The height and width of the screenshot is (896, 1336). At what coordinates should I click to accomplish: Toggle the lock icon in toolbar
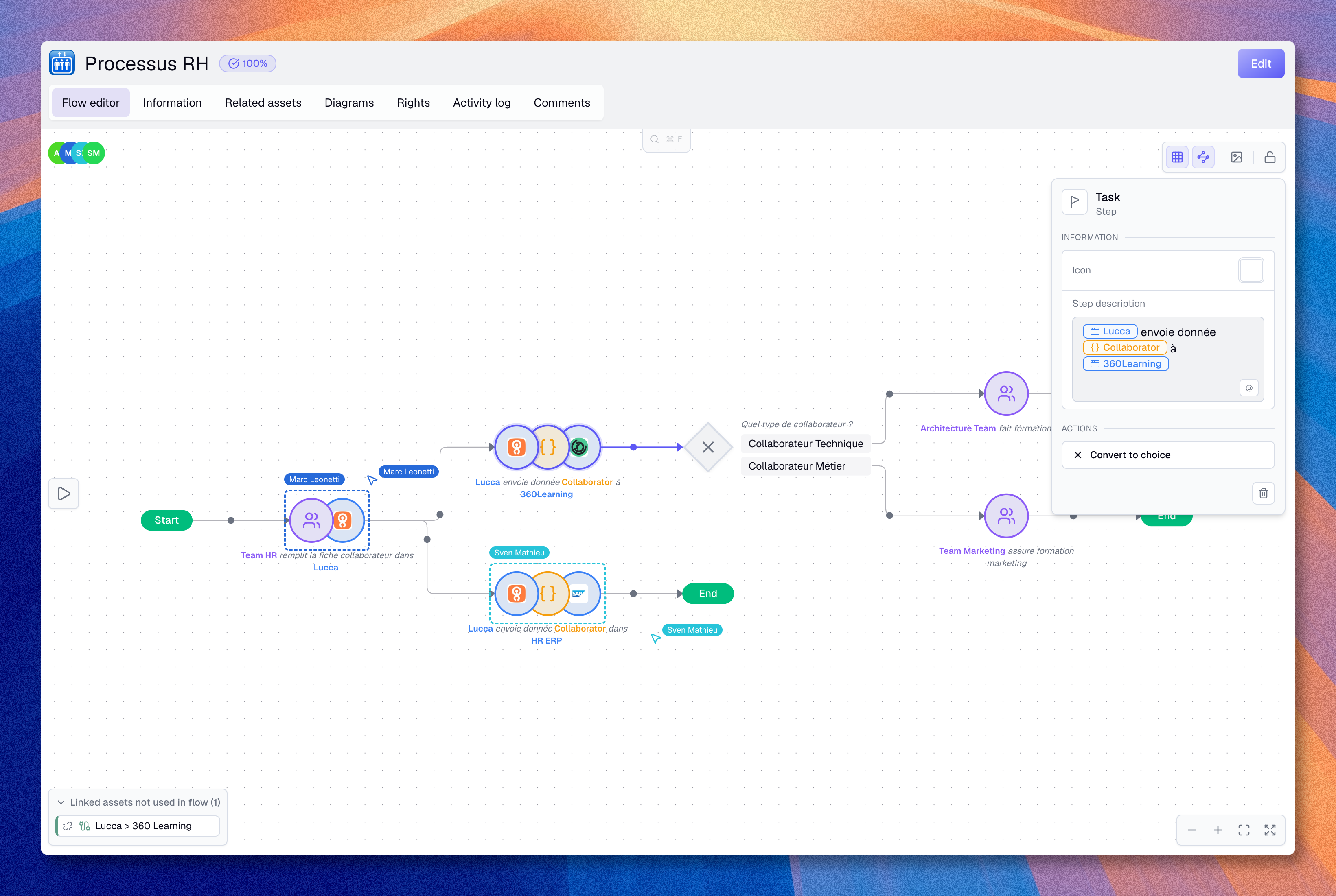tap(1270, 157)
